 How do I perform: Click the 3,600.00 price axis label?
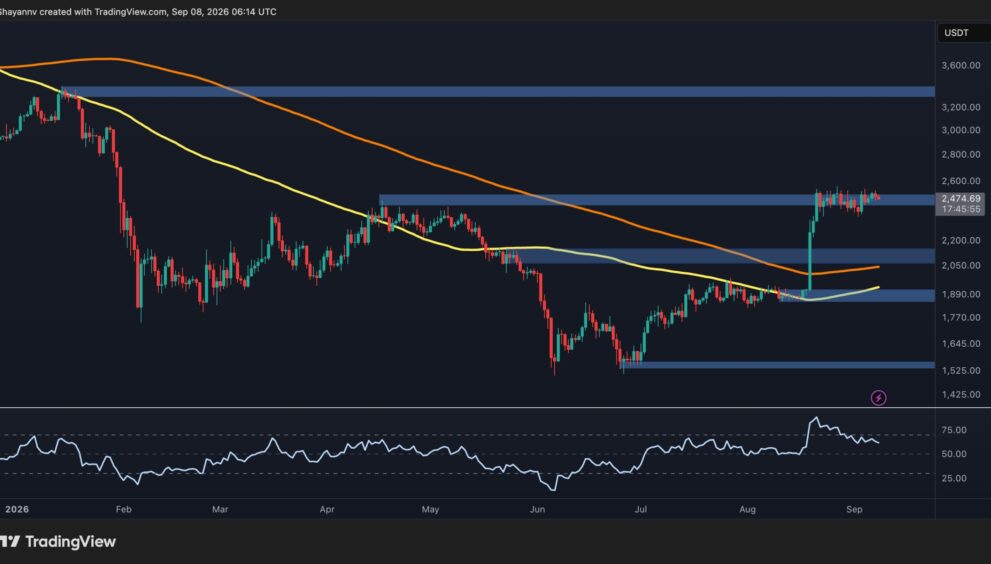pyautogui.click(x=961, y=65)
